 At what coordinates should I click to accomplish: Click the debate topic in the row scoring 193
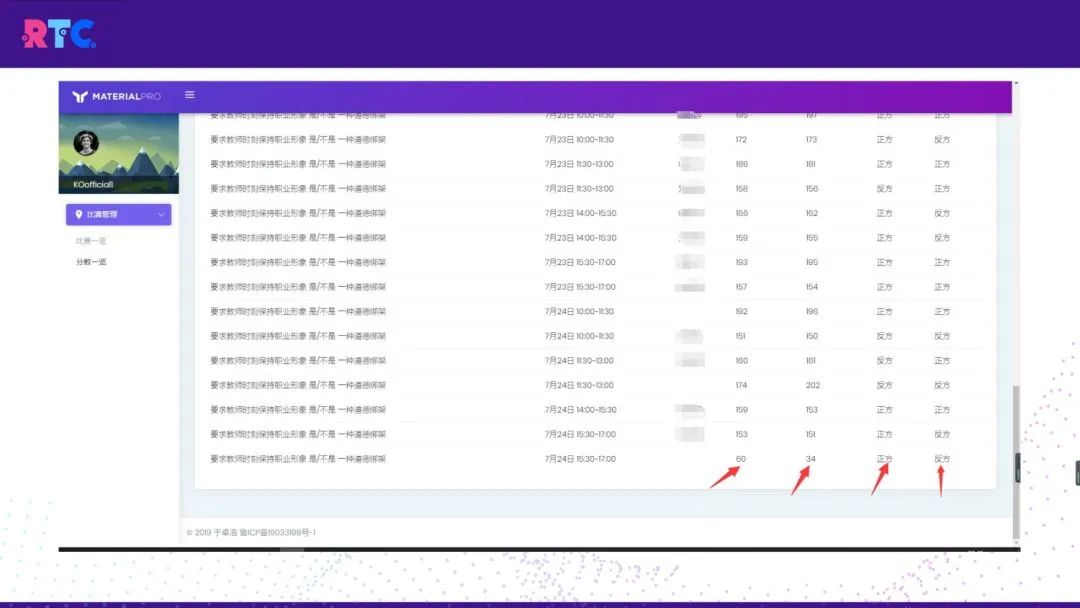pos(298,262)
